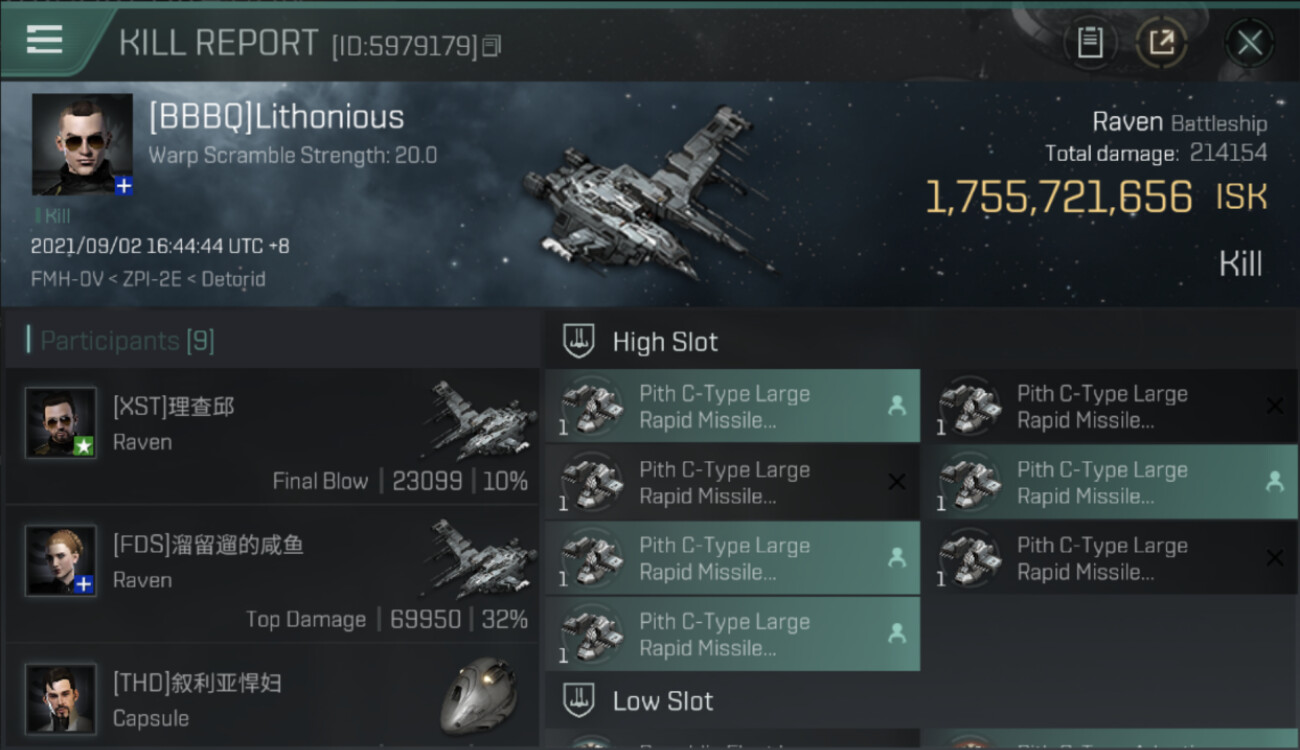Click the share export icon
Image resolution: width=1300 pixels, height=750 pixels.
(1161, 43)
